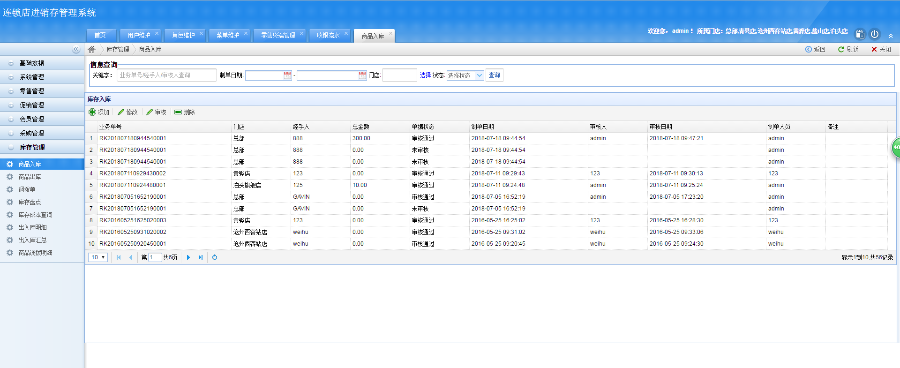The image size is (900, 368).
Task: Go to last page in pager
Action: [x=200, y=257]
